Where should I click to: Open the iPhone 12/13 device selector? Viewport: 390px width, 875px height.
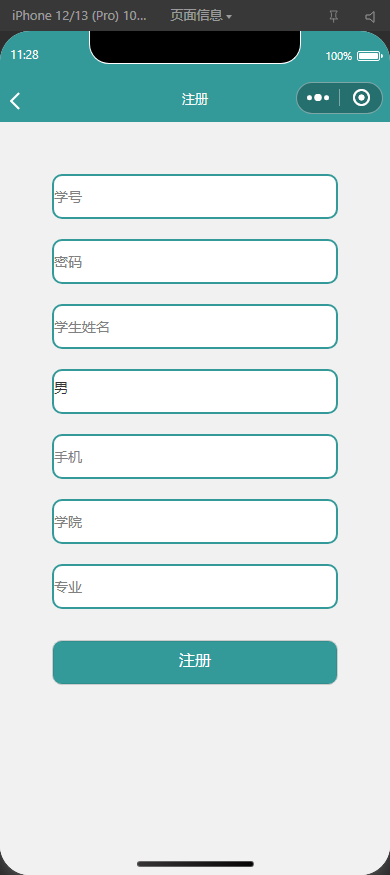[79, 16]
